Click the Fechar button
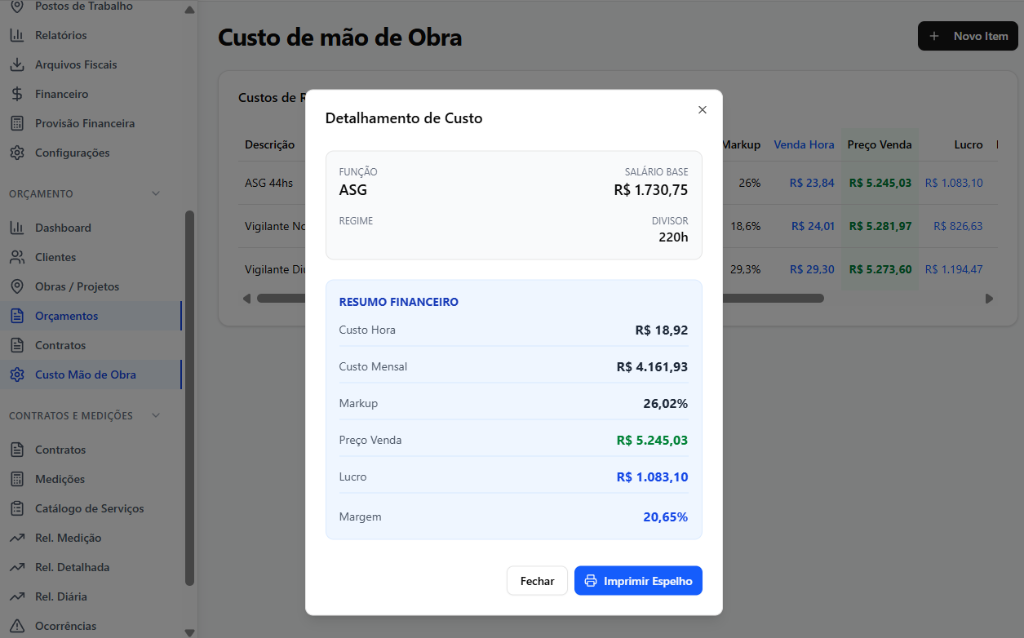 537,581
